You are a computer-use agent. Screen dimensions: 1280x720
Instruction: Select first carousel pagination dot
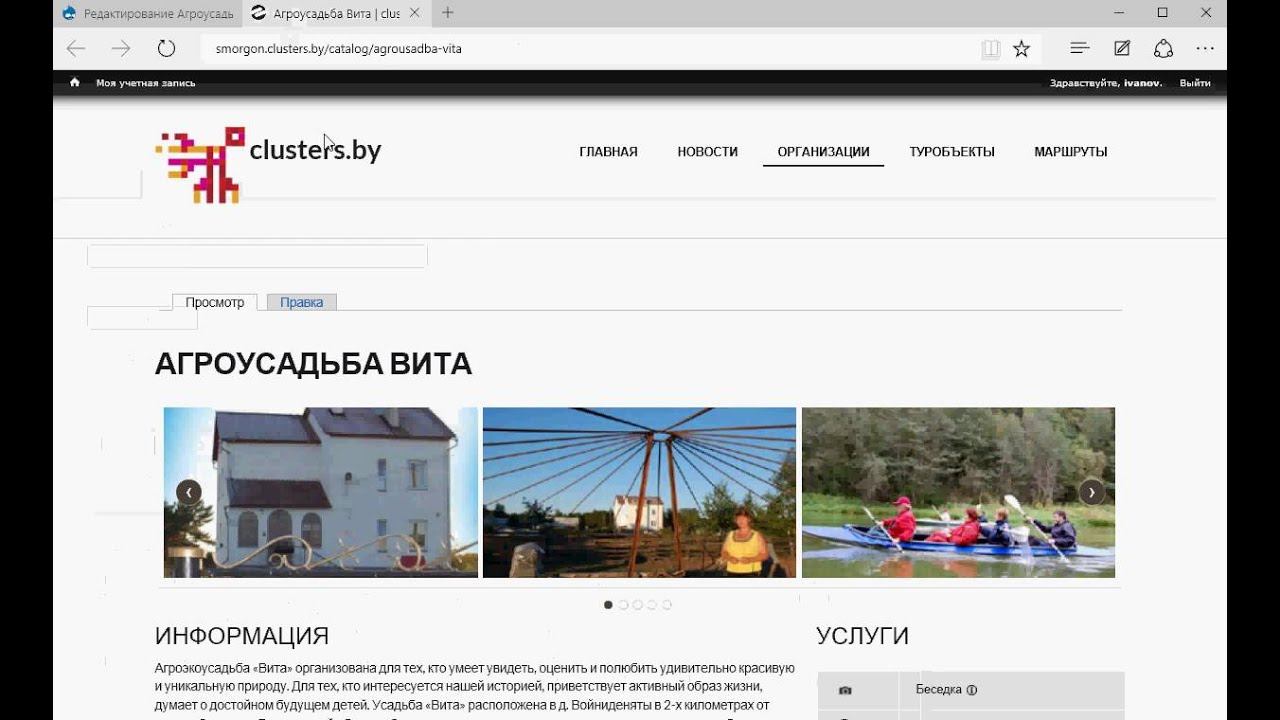point(608,605)
